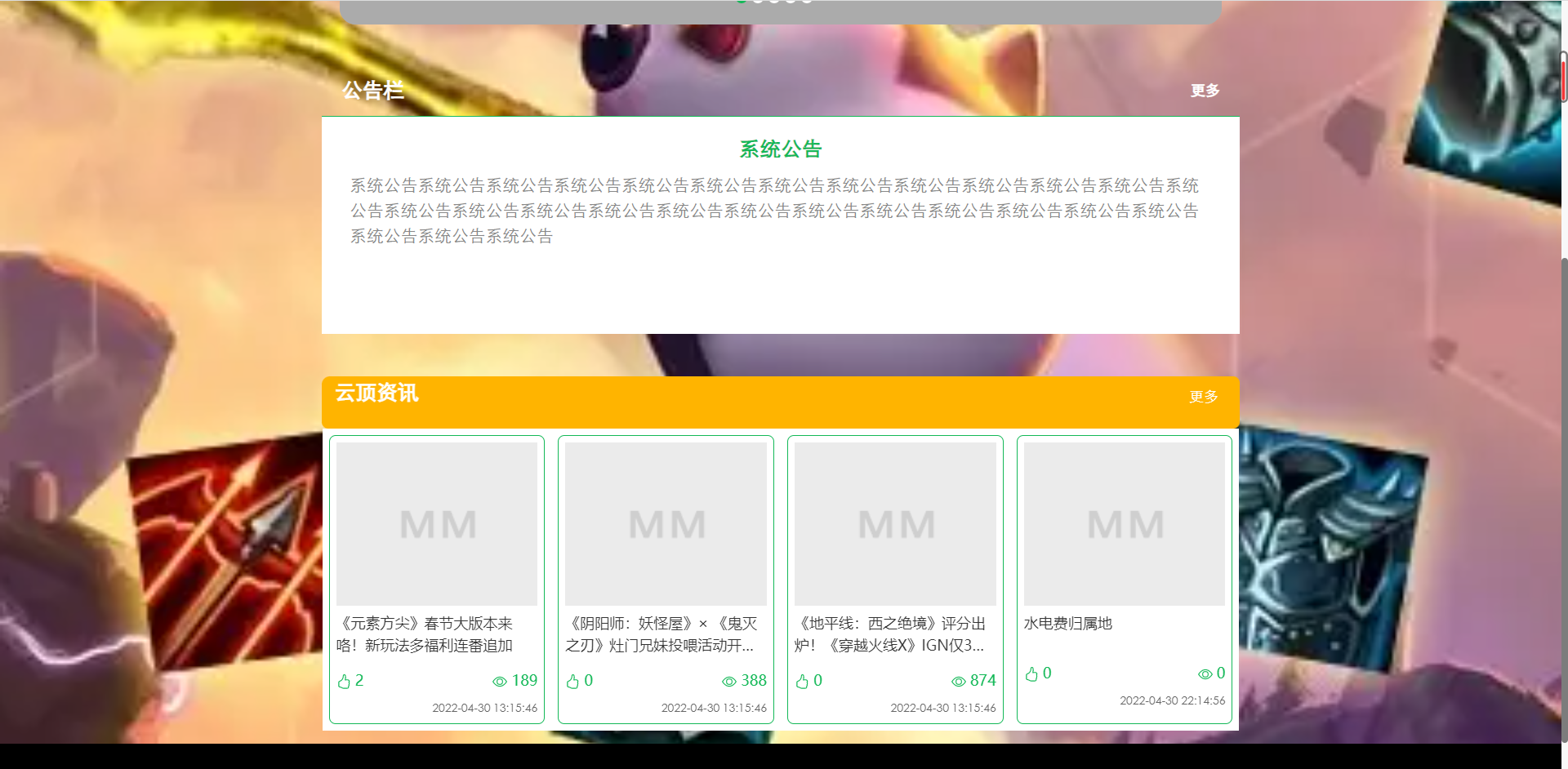1568x769 pixels.
Task: Click the eye icon showing 874 views
Action: pos(959,681)
